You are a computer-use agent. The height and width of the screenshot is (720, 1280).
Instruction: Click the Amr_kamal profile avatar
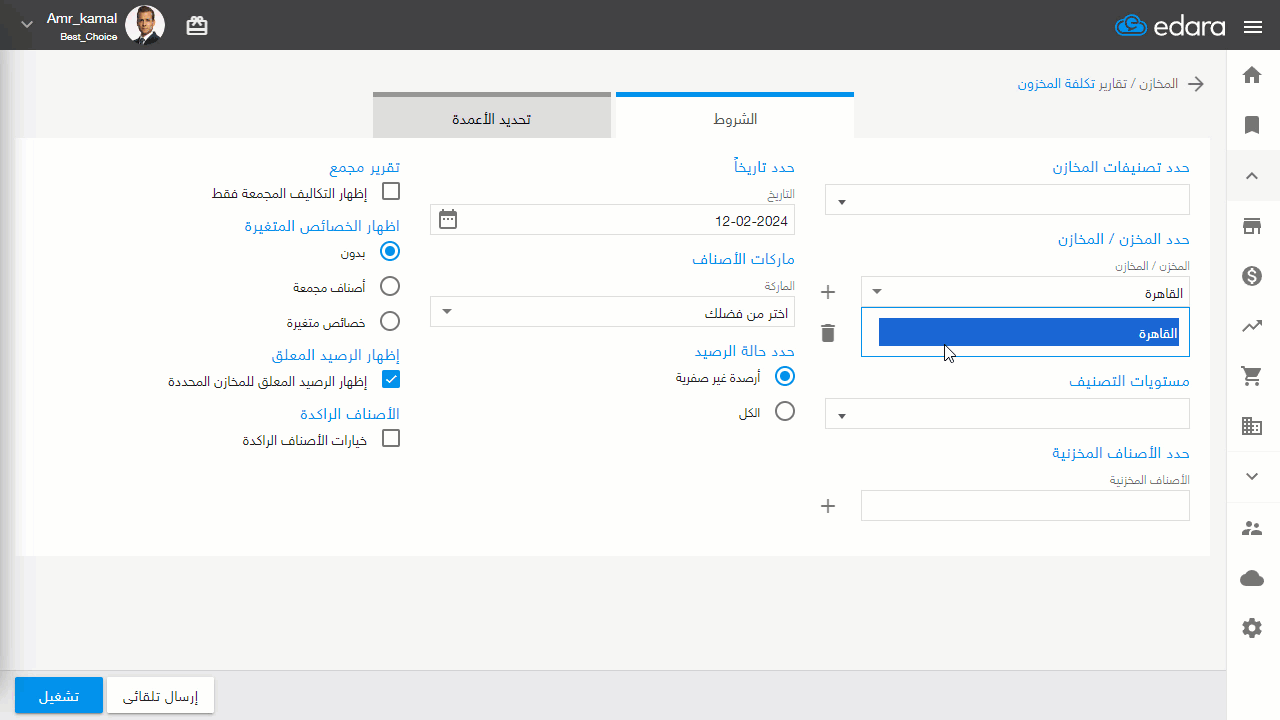click(145, 25)
